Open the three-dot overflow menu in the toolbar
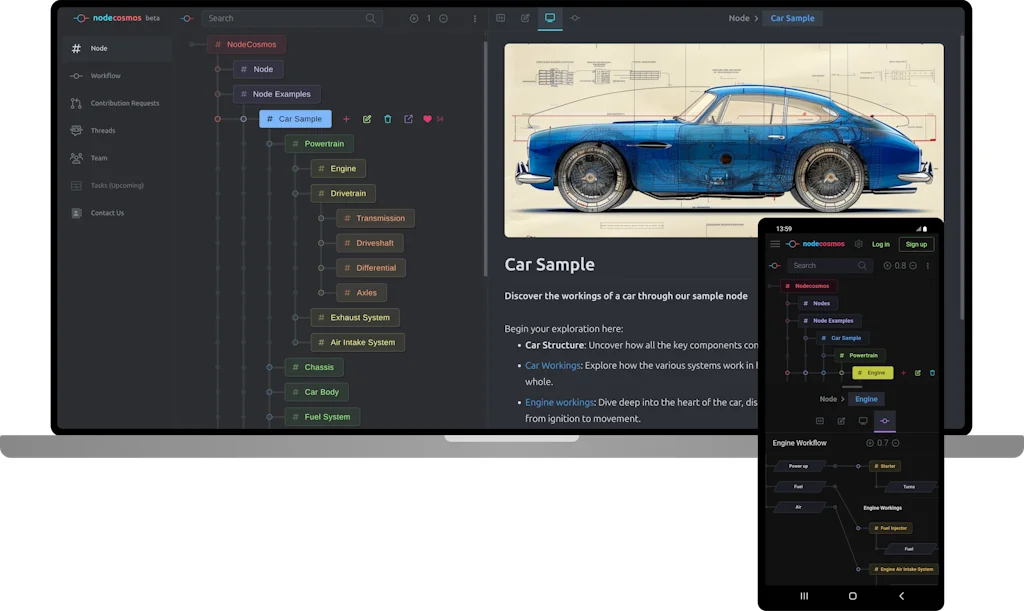 (x=475, y=18)
